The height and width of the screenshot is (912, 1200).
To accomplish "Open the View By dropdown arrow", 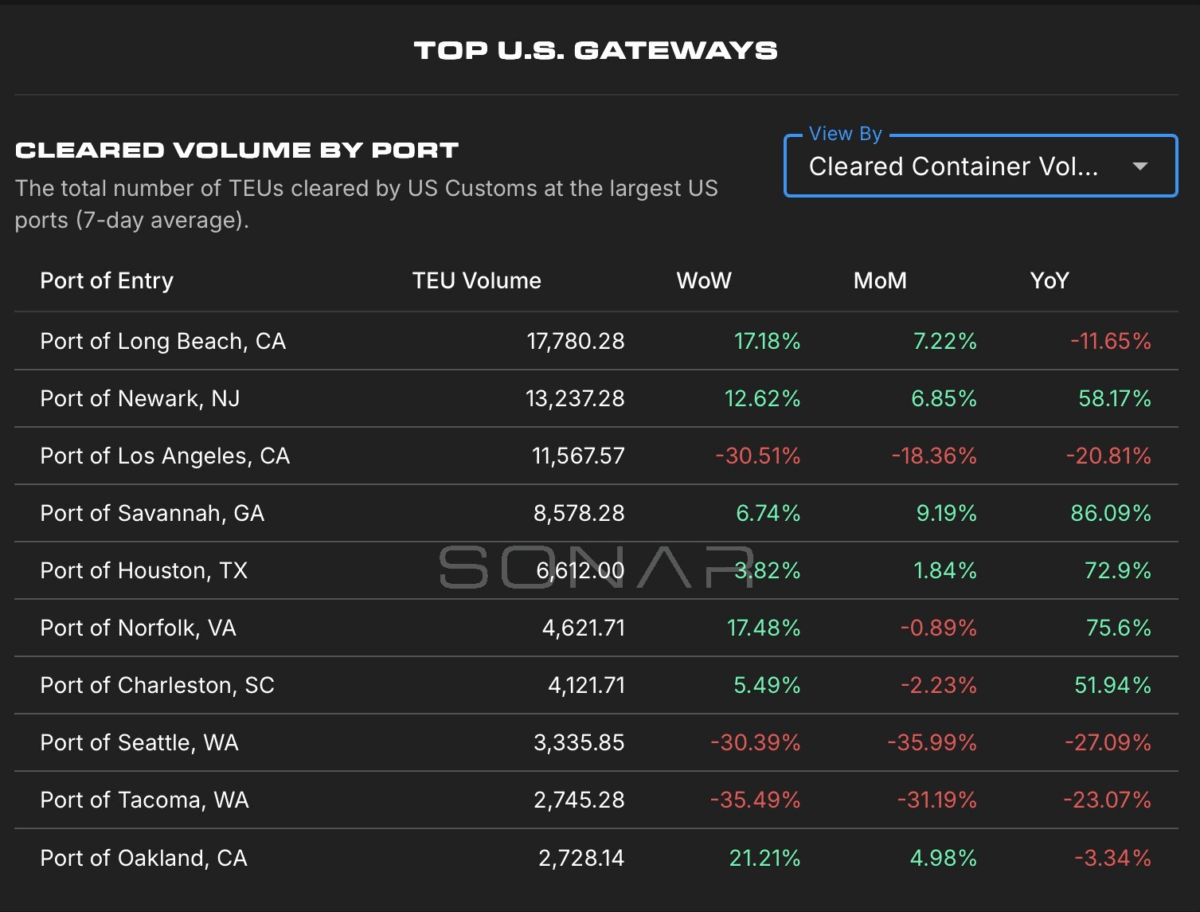I will [1140, 167].
